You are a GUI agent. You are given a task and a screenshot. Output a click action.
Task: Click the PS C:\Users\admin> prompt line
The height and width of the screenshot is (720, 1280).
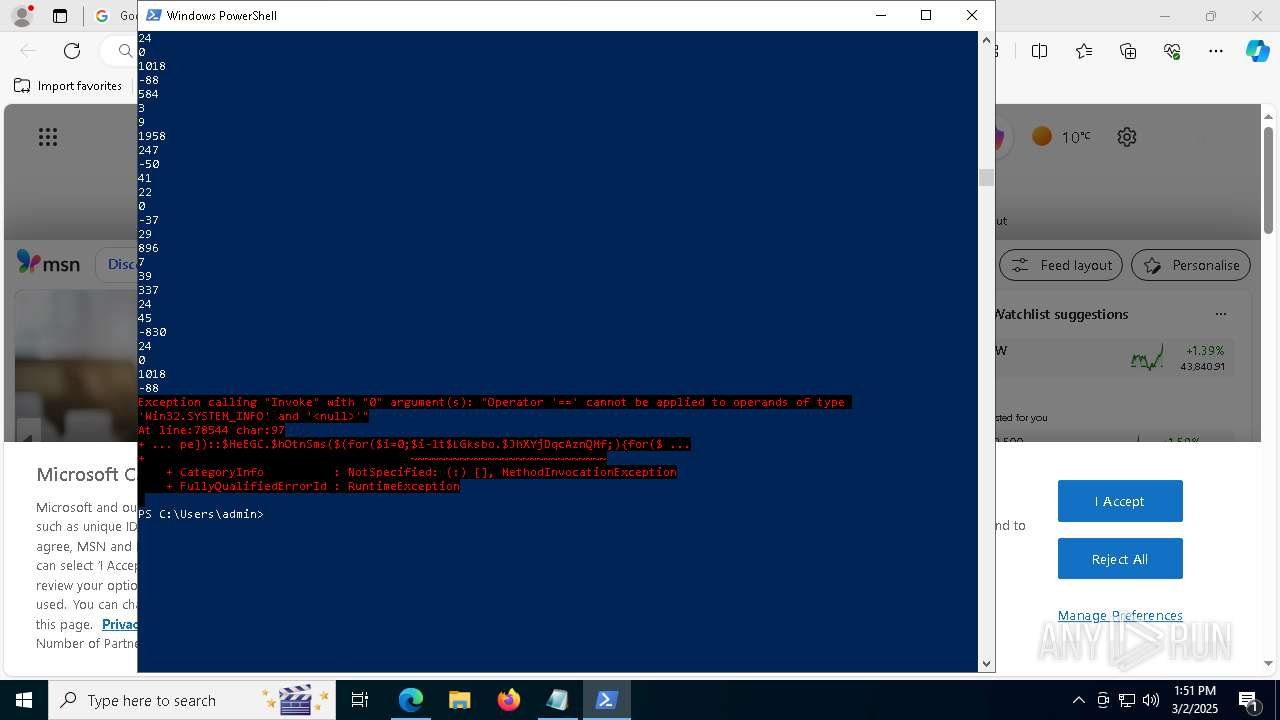point(201,514)
